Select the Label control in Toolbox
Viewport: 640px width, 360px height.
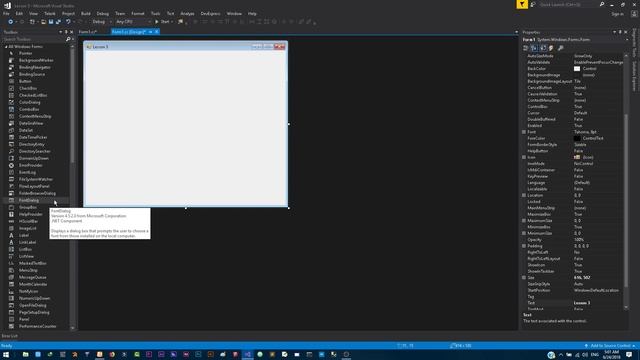pos(24,236)
